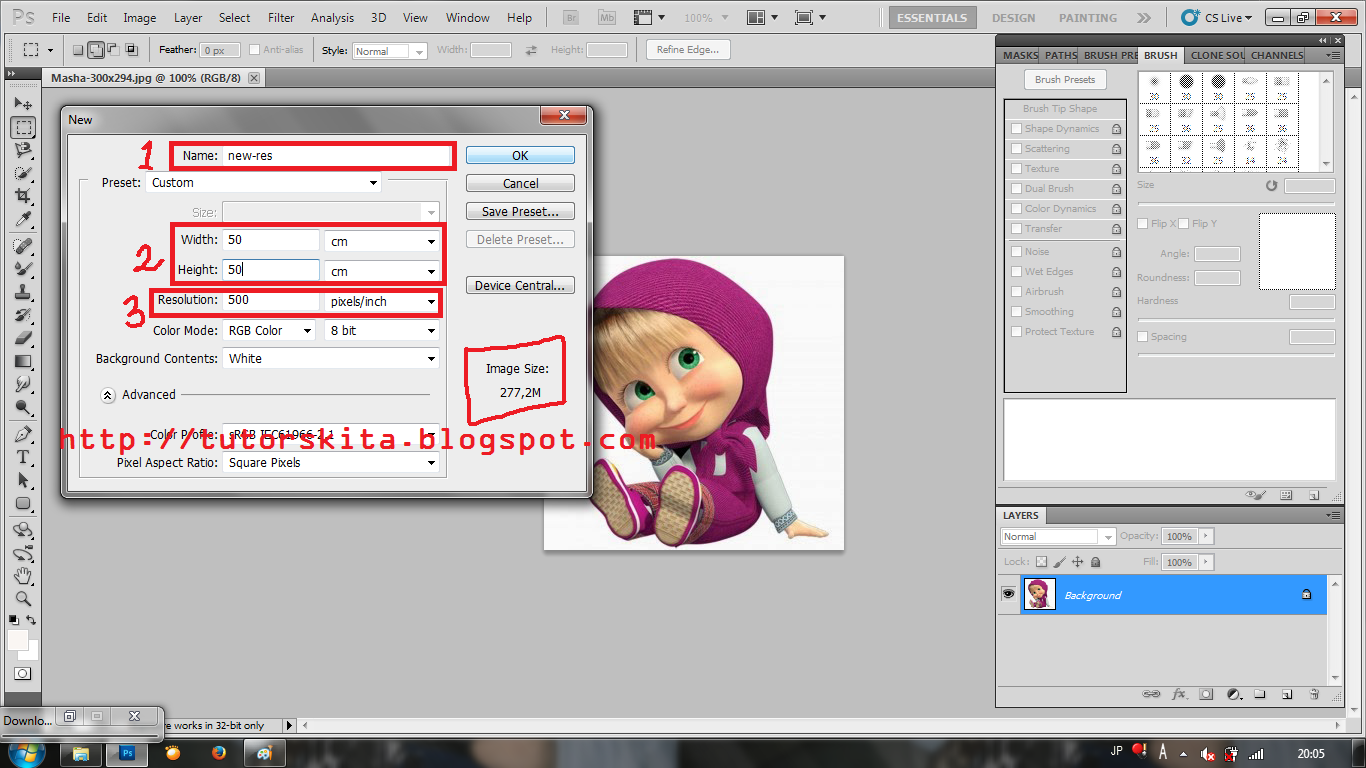Click the foreground color swatch
This screenshot has width=1366, height=768.
(18, 640)
